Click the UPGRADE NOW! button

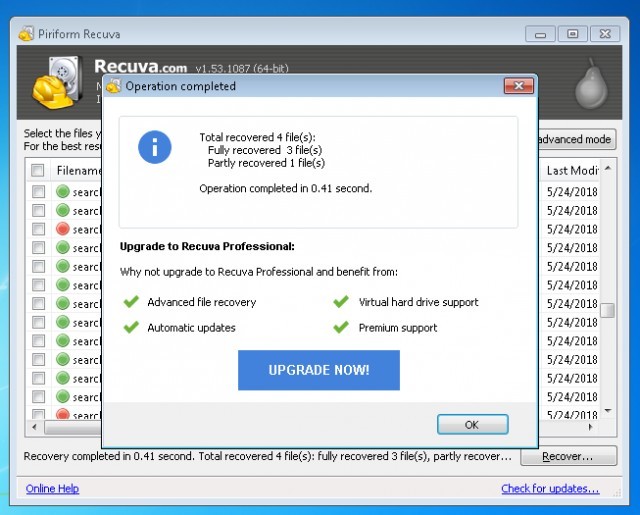point(319,370)
